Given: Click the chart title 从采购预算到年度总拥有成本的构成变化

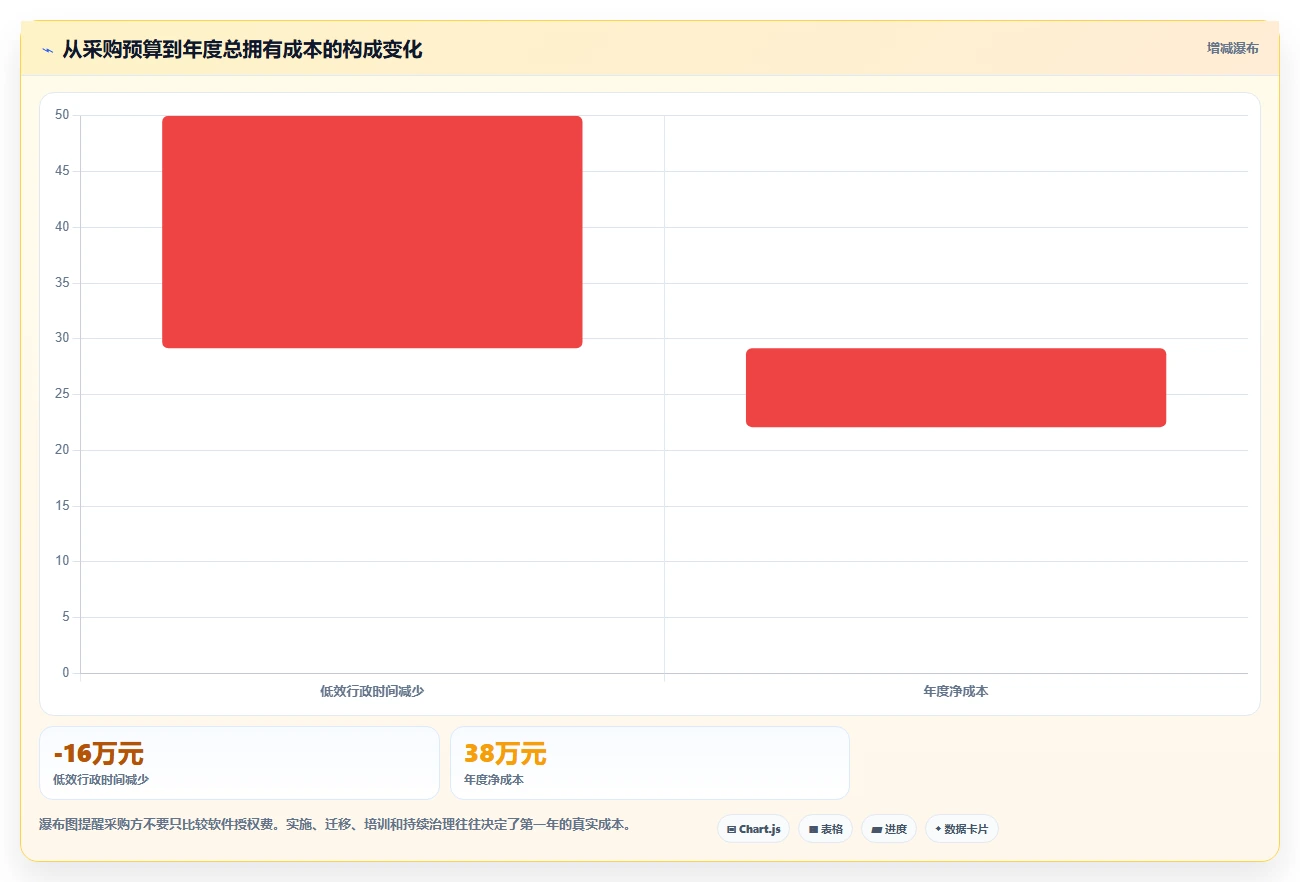Looking at the screenshot, I should [x=242, y=49].
